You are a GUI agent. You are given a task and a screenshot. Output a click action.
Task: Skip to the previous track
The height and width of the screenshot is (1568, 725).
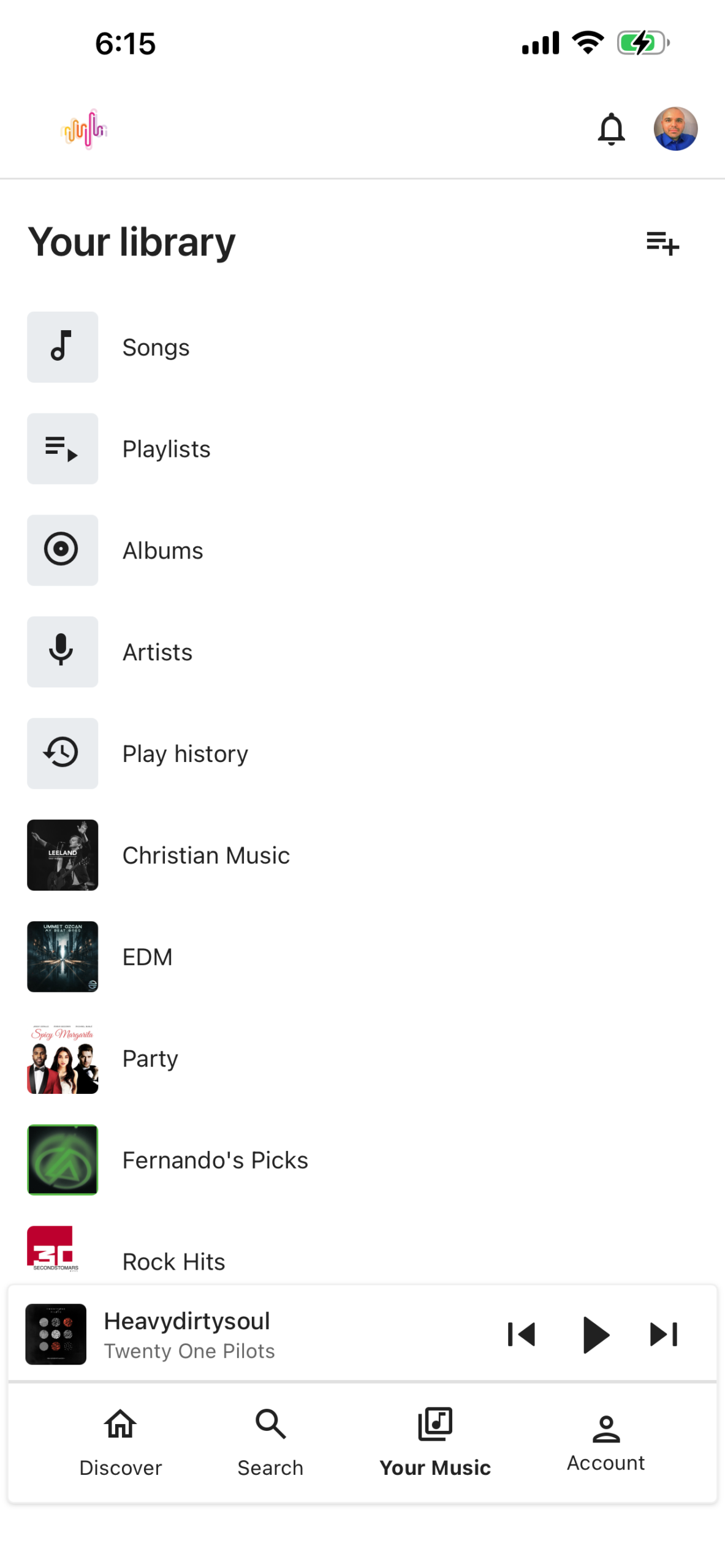pos(522,1334)
